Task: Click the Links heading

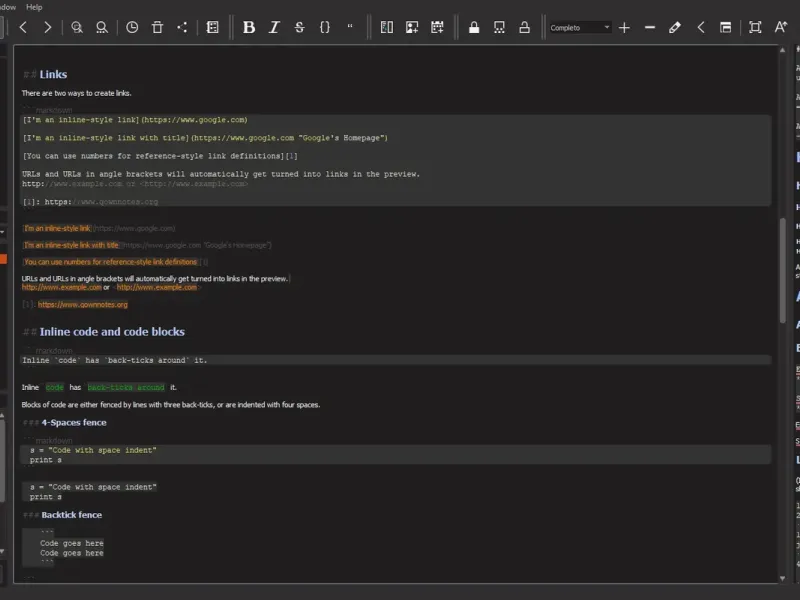Action: point(53,74)
